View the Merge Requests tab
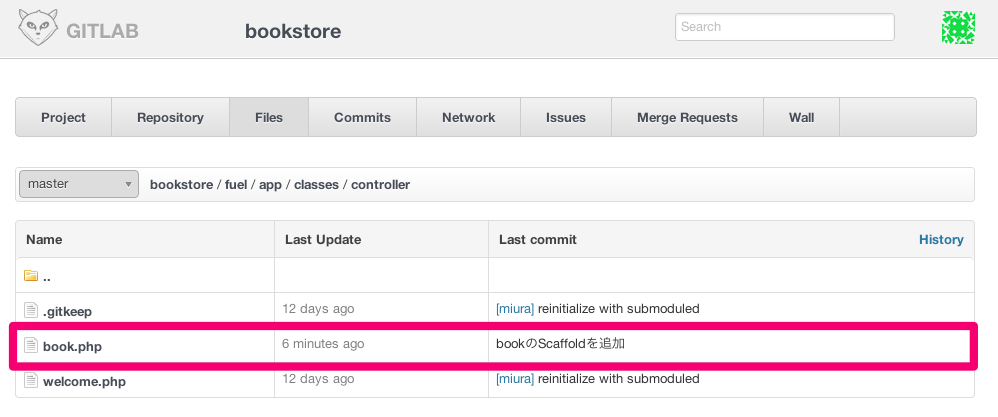998x417 pixels. click(687, 117)
